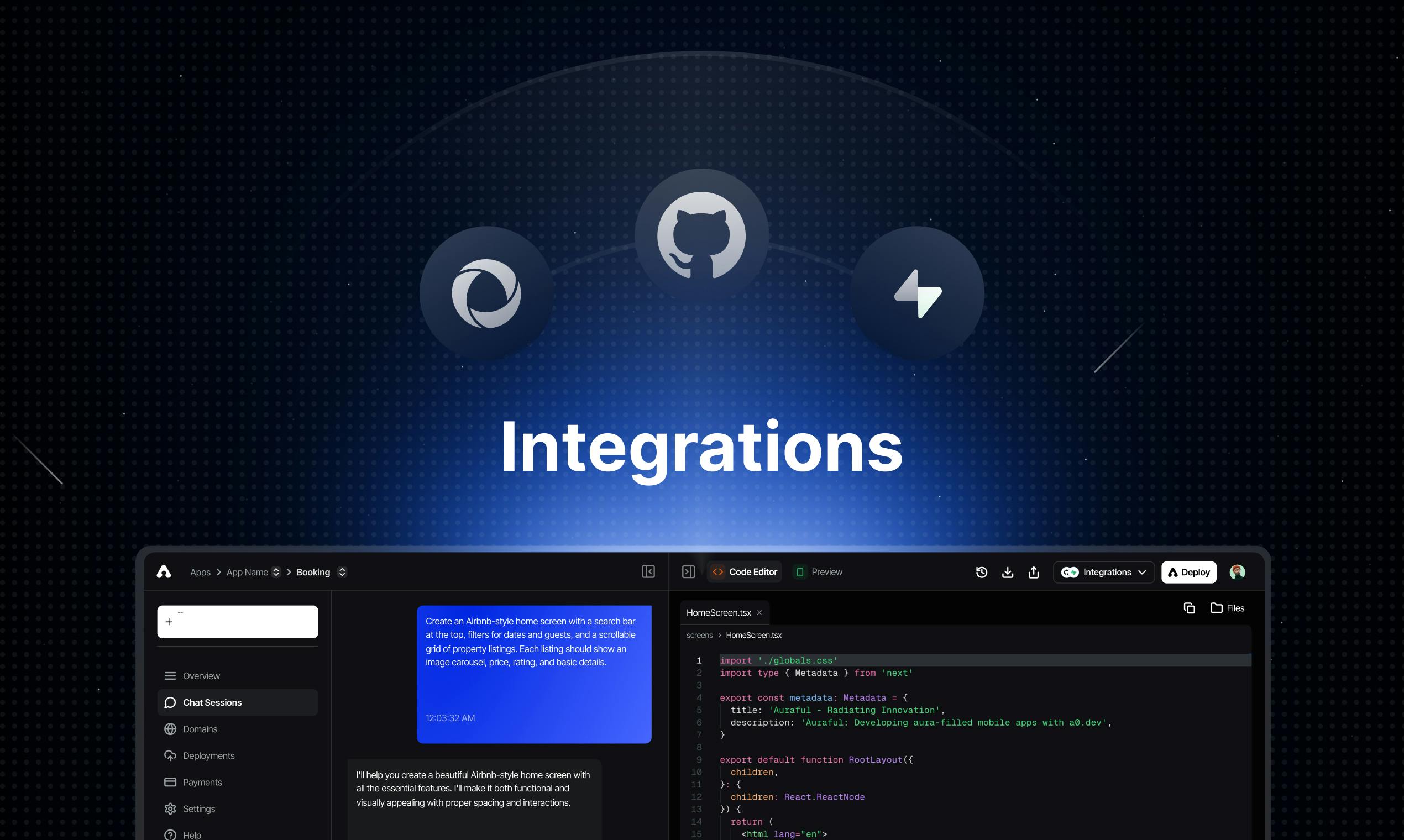The image size is (1404, 840).
Task: Click code line "return ("
Action: (752, 822)
